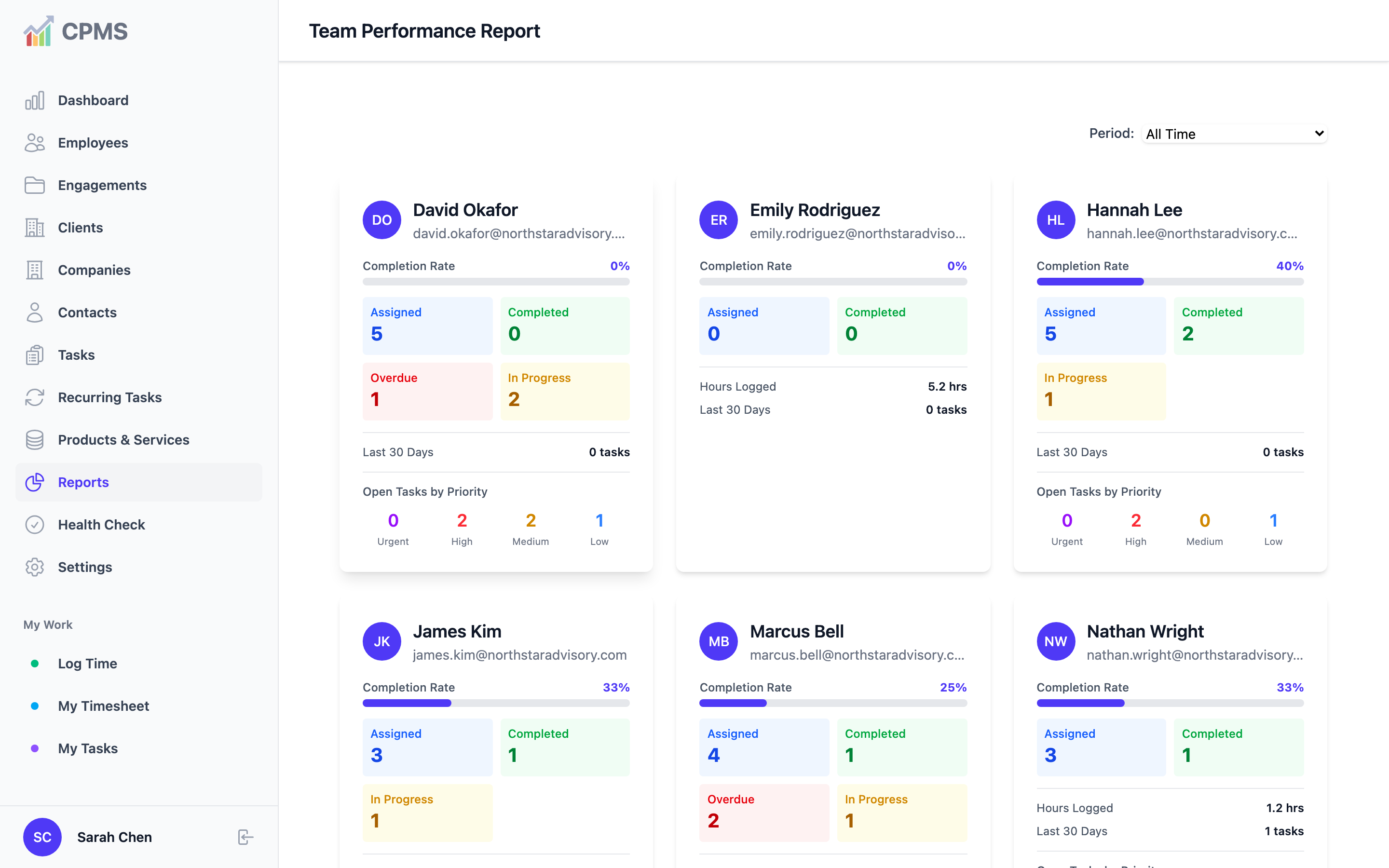Click David Okafor's Assigned 5 tile
Image resolution: width=1389 pixels, height=868 pixels.
coord(427,326)
